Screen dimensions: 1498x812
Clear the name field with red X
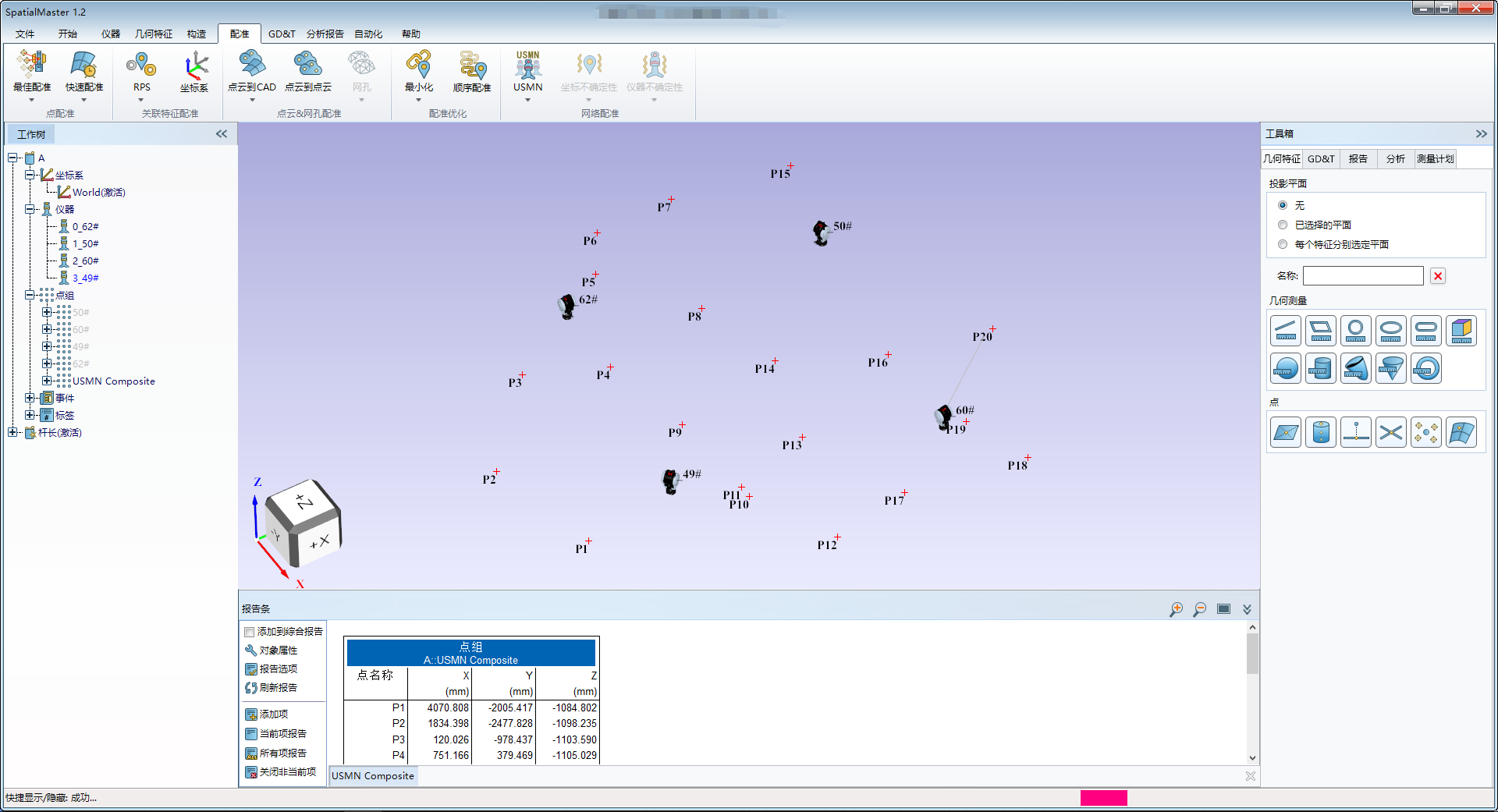(1438, 276)
